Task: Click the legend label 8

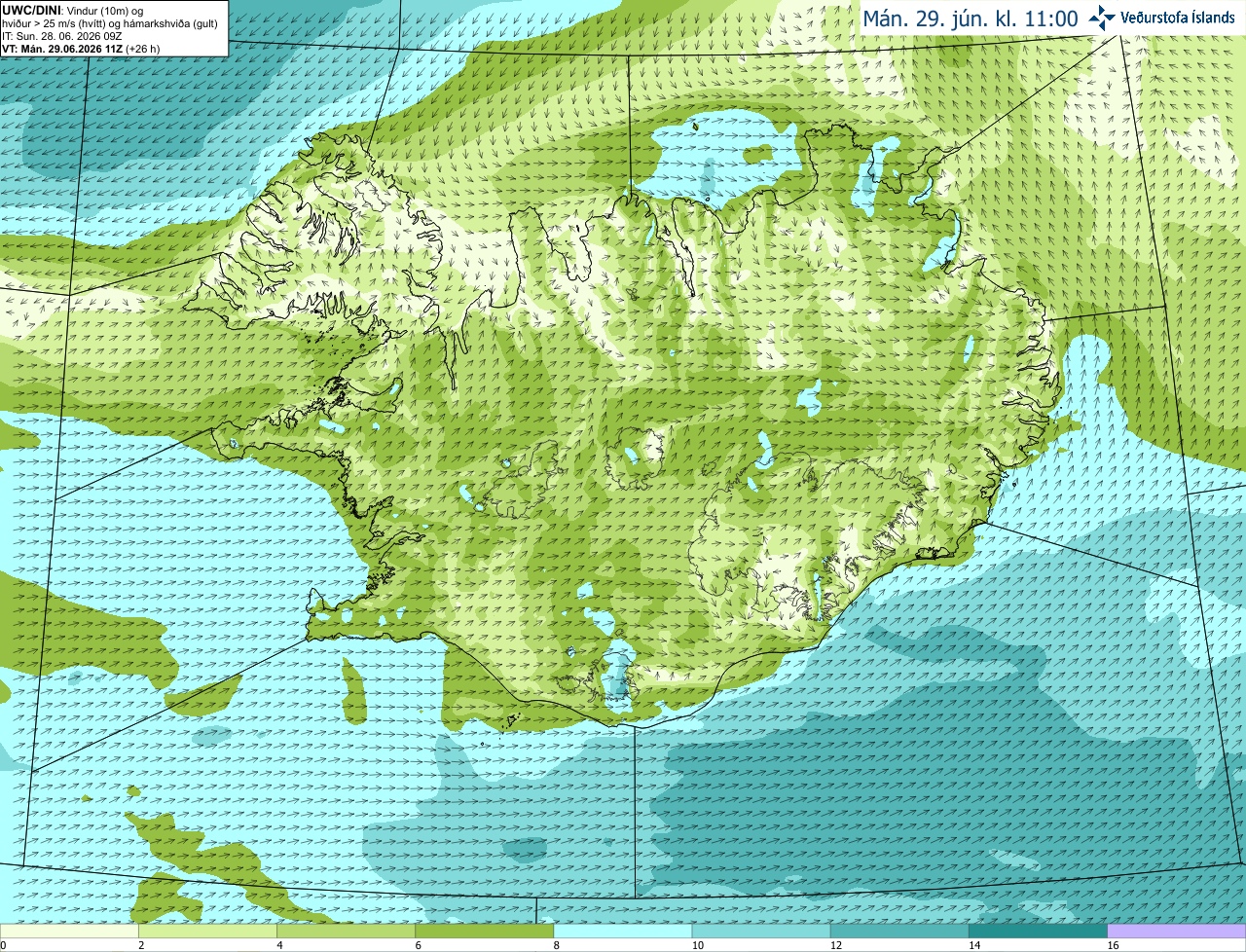Action: pyautogui.click(x=557, y=945)
